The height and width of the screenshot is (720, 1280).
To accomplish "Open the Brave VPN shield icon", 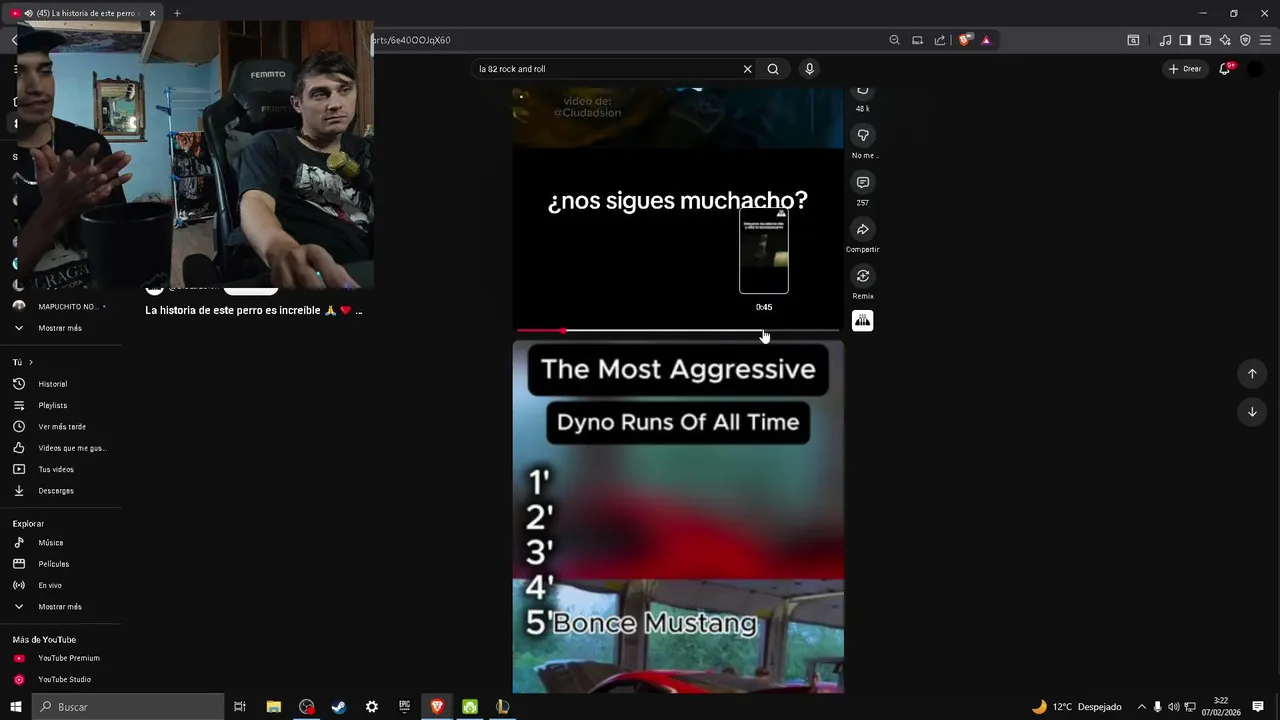I will coord(1245,40).
